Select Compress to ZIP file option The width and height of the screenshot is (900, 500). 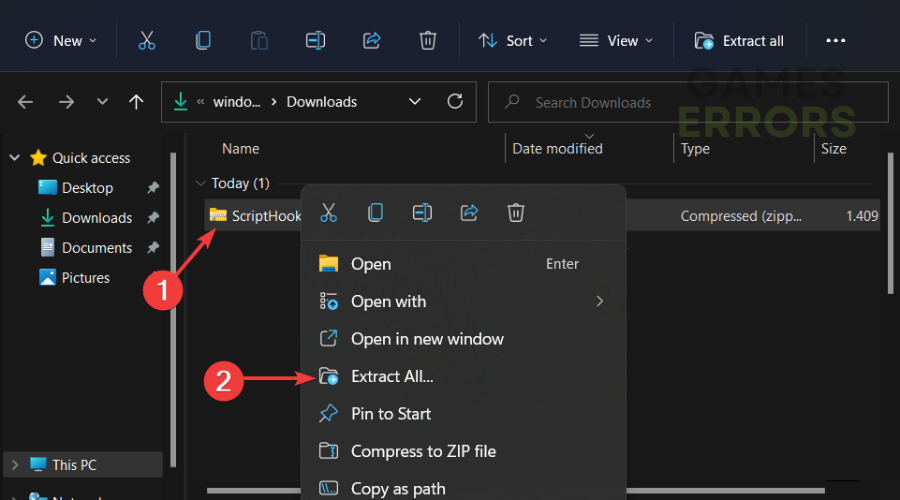tap(422, 451)
